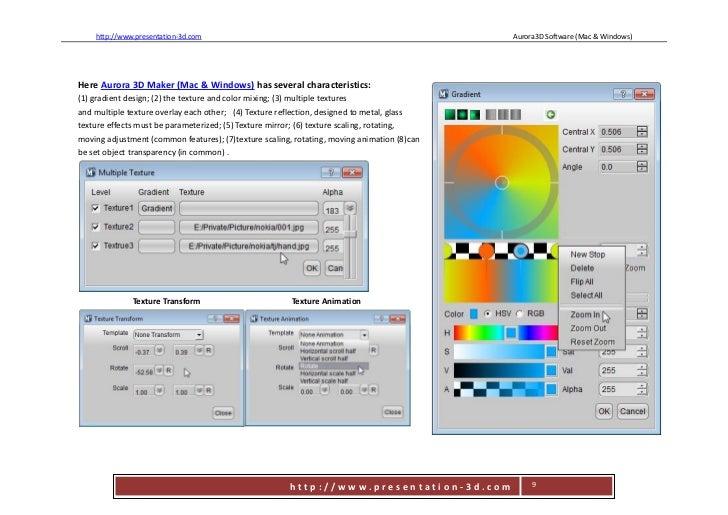
Task: Choose the highlighted Rotate animation option
Action: click(x=334, y=366)
